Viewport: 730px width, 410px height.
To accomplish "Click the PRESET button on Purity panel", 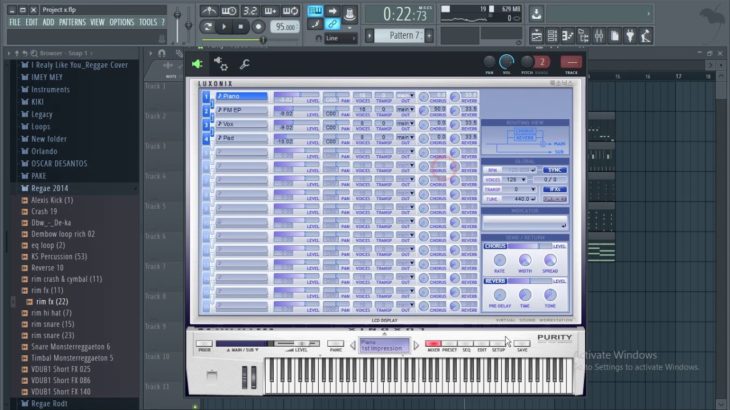I will tap(449, 343).
